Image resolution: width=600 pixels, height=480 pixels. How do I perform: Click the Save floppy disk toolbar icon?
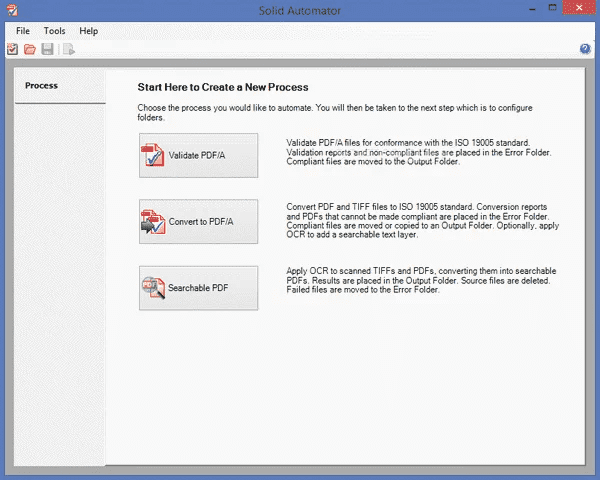[47, 49]
